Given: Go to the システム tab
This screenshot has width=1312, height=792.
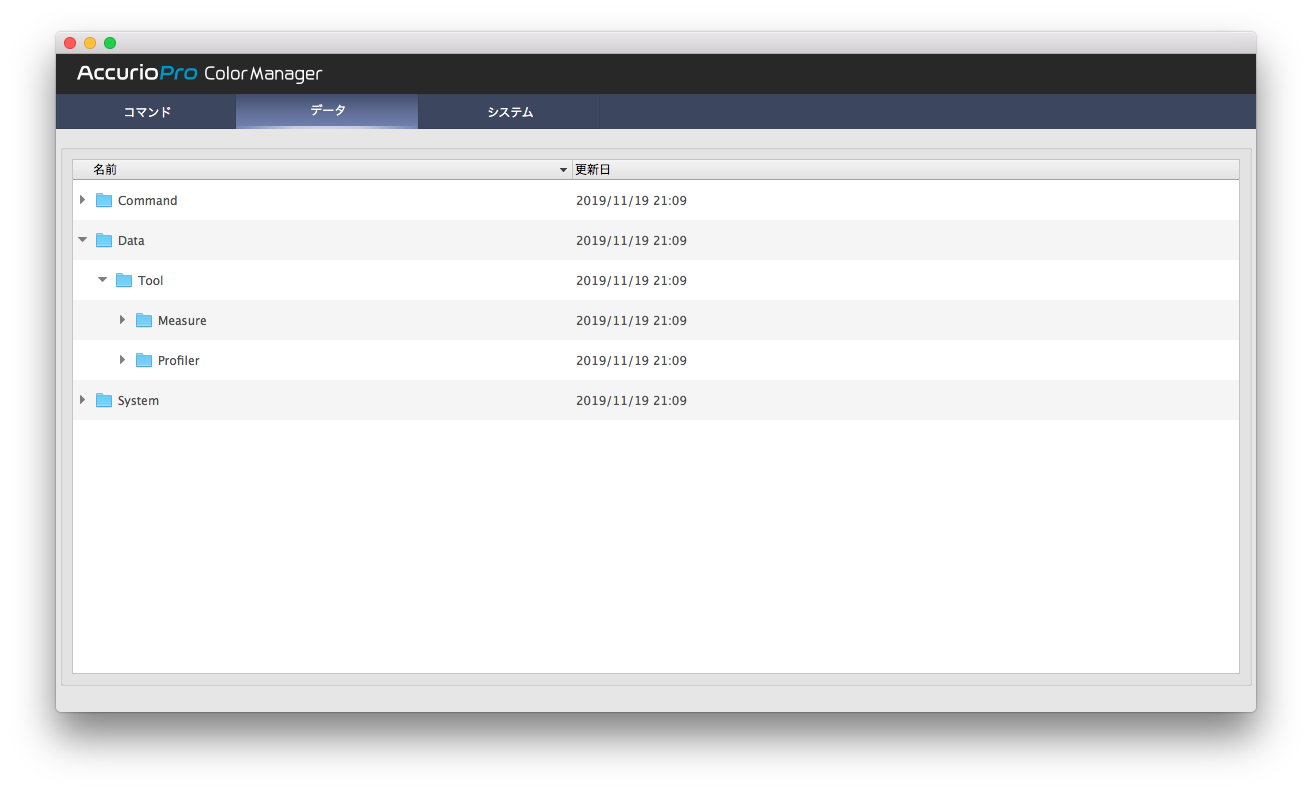Looking at the screenshot, I should pyautogui.click(x=509, y=112).
